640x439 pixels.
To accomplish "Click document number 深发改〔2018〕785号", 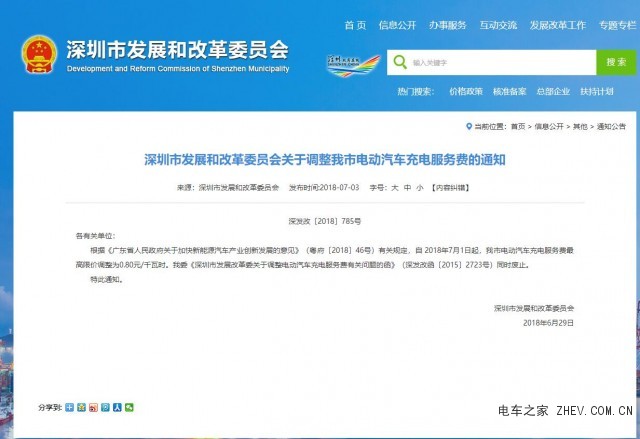I will [x=325, y=221].
